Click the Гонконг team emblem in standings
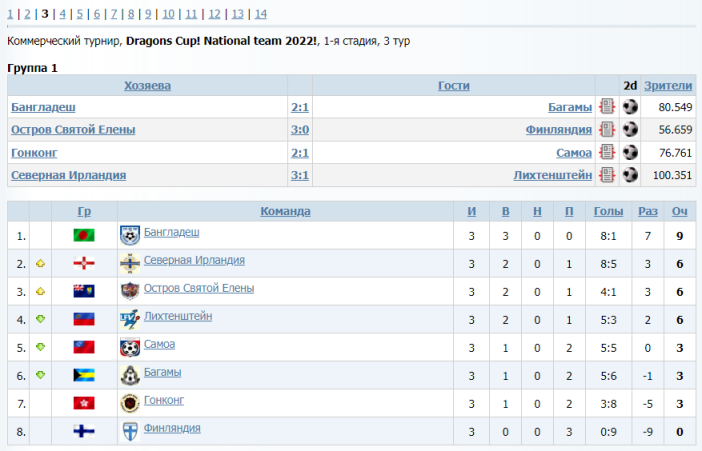The width and height of the screenshot is (702, 451). coord(129,403)
